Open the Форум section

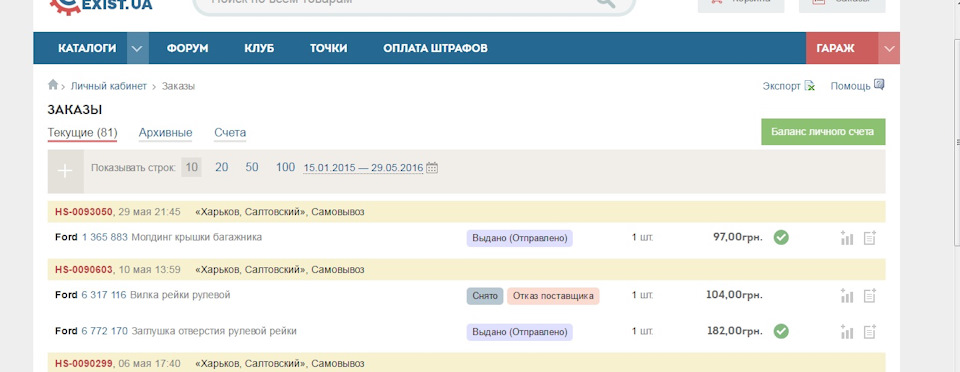coord(187,48)
